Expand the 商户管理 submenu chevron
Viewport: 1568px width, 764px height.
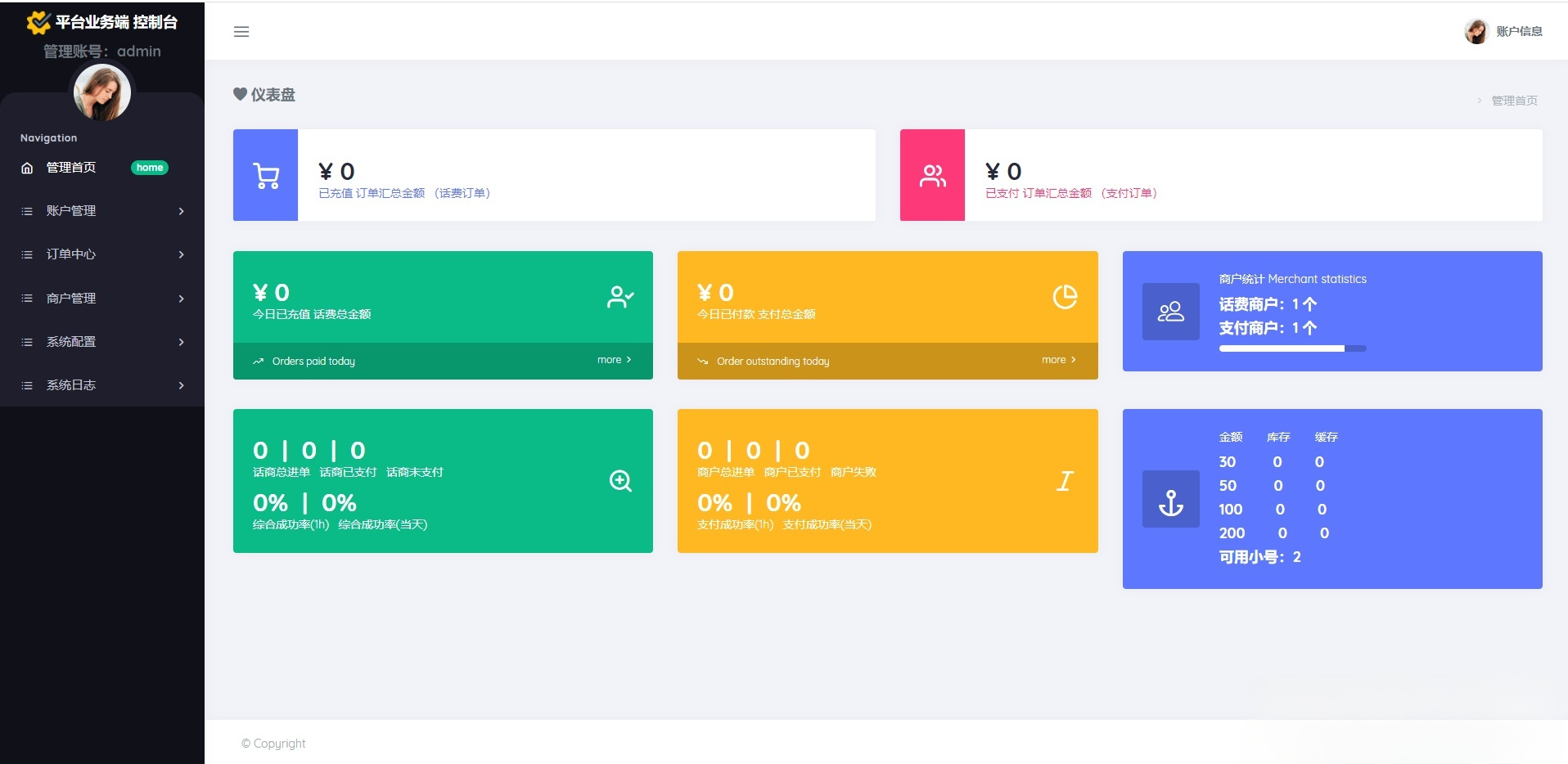click(x=181, y=299)
